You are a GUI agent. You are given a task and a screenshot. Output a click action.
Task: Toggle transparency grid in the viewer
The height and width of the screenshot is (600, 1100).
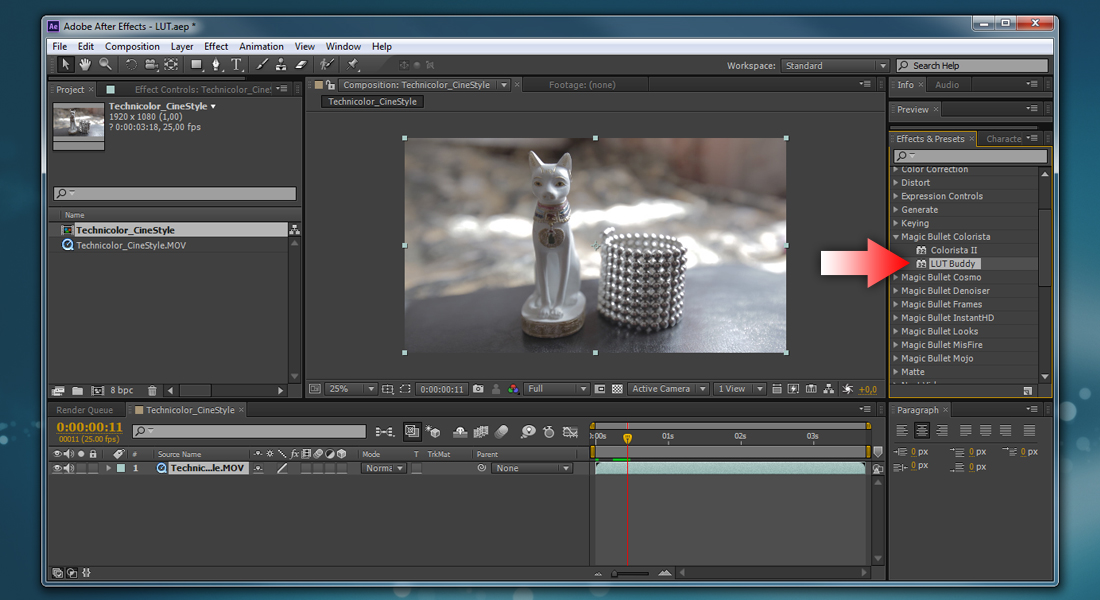click(617, 389)
